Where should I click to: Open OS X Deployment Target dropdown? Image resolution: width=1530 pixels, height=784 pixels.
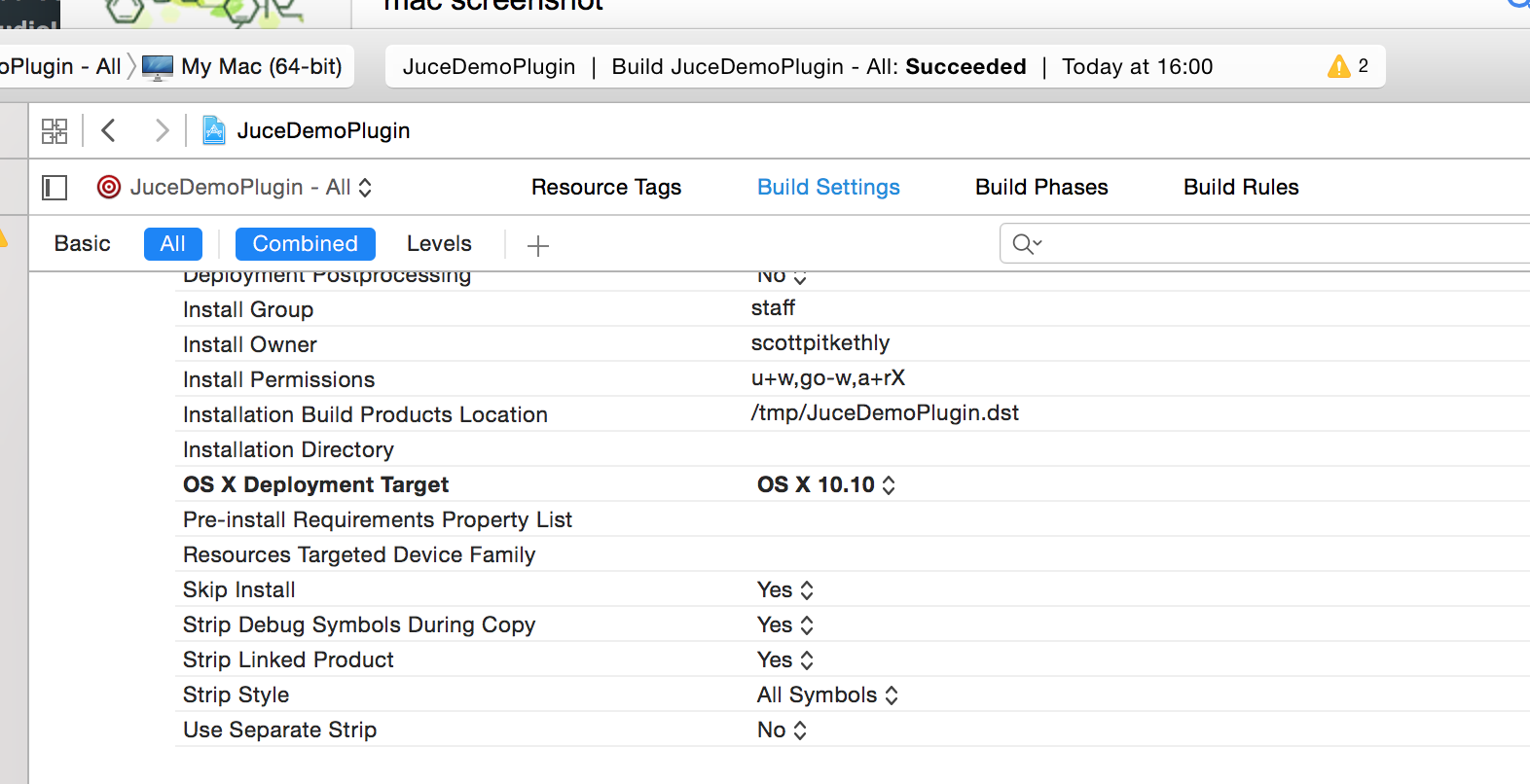coord(826,485)
